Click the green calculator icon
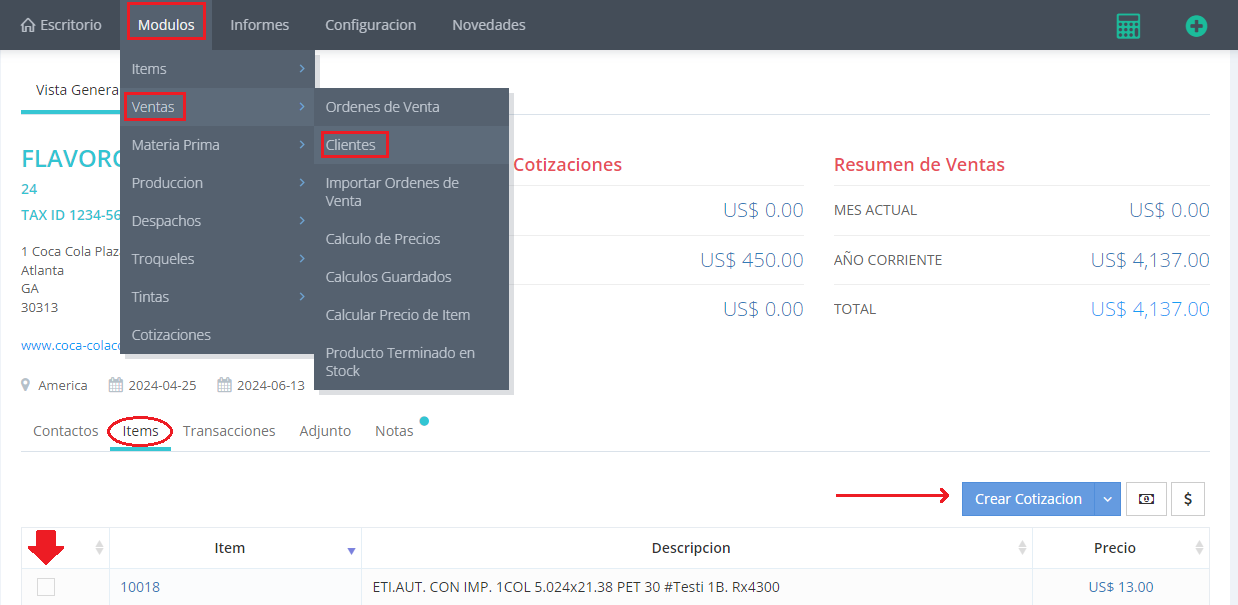The width and height of the screenshot is (1238, 605). point(1128,26)
